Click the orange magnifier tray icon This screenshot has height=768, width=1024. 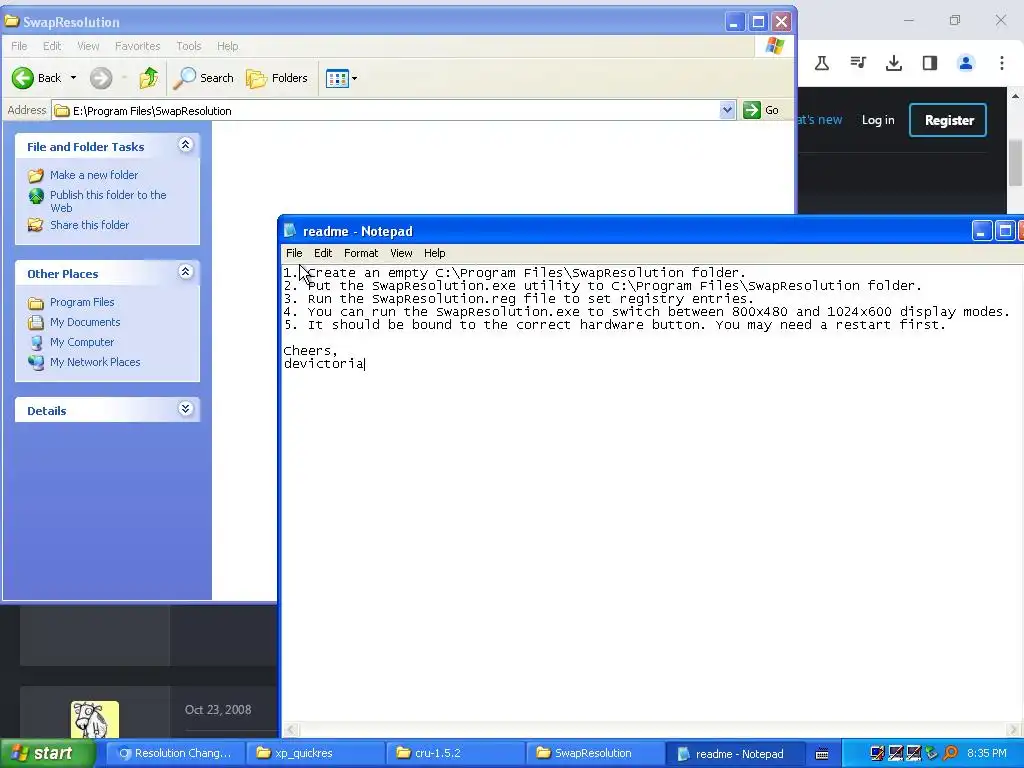pyautogui.click(x=950, y=754)
